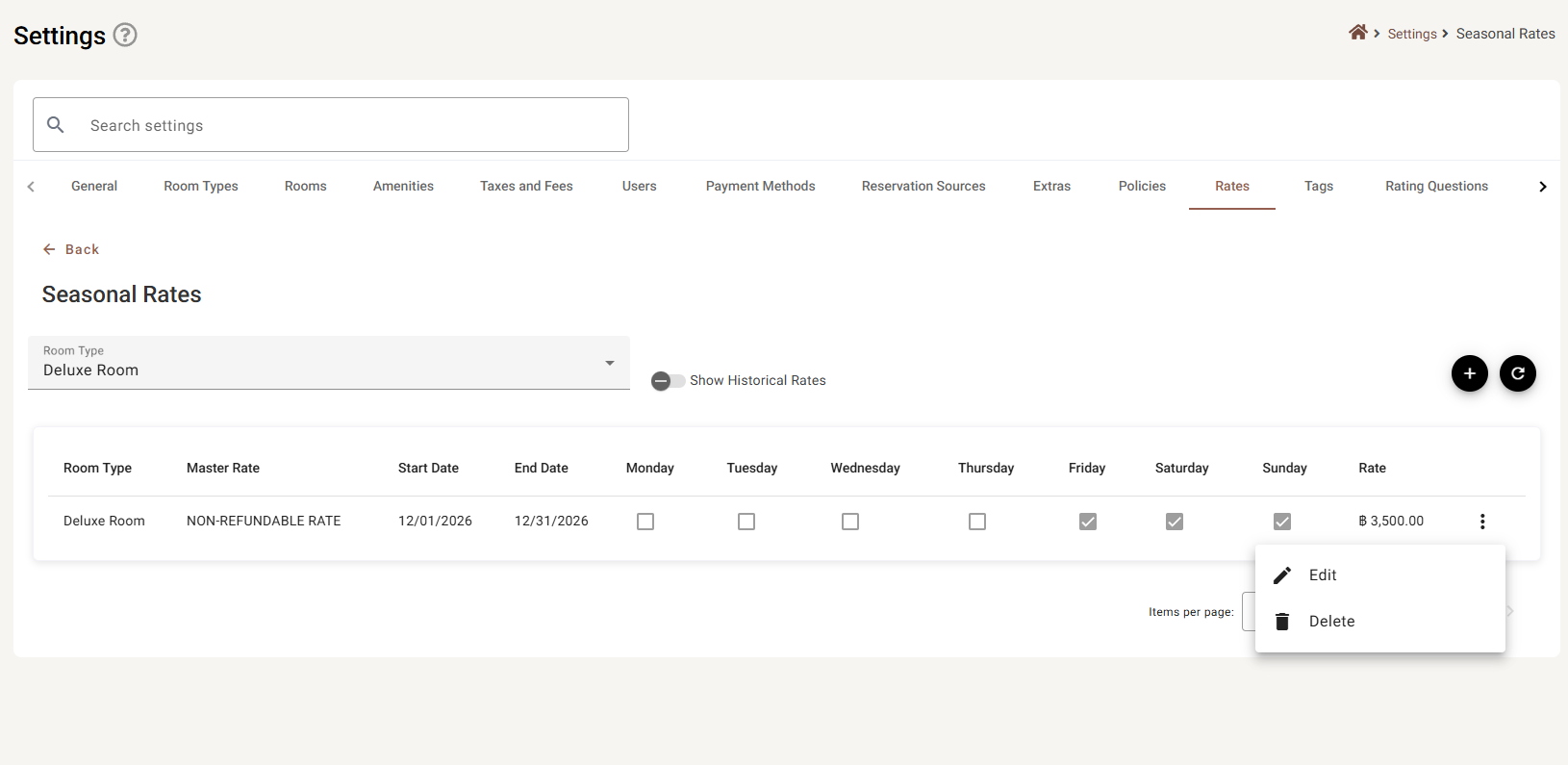
Task: Click the 12/01/2026 start date cell
Action: (x=435, y=522)
